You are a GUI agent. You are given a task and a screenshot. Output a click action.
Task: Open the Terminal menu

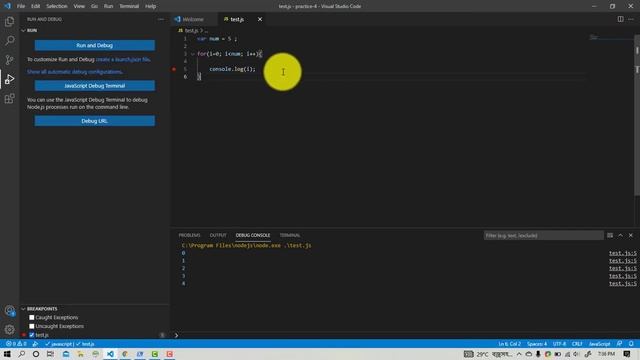click(x=129, y=6)
